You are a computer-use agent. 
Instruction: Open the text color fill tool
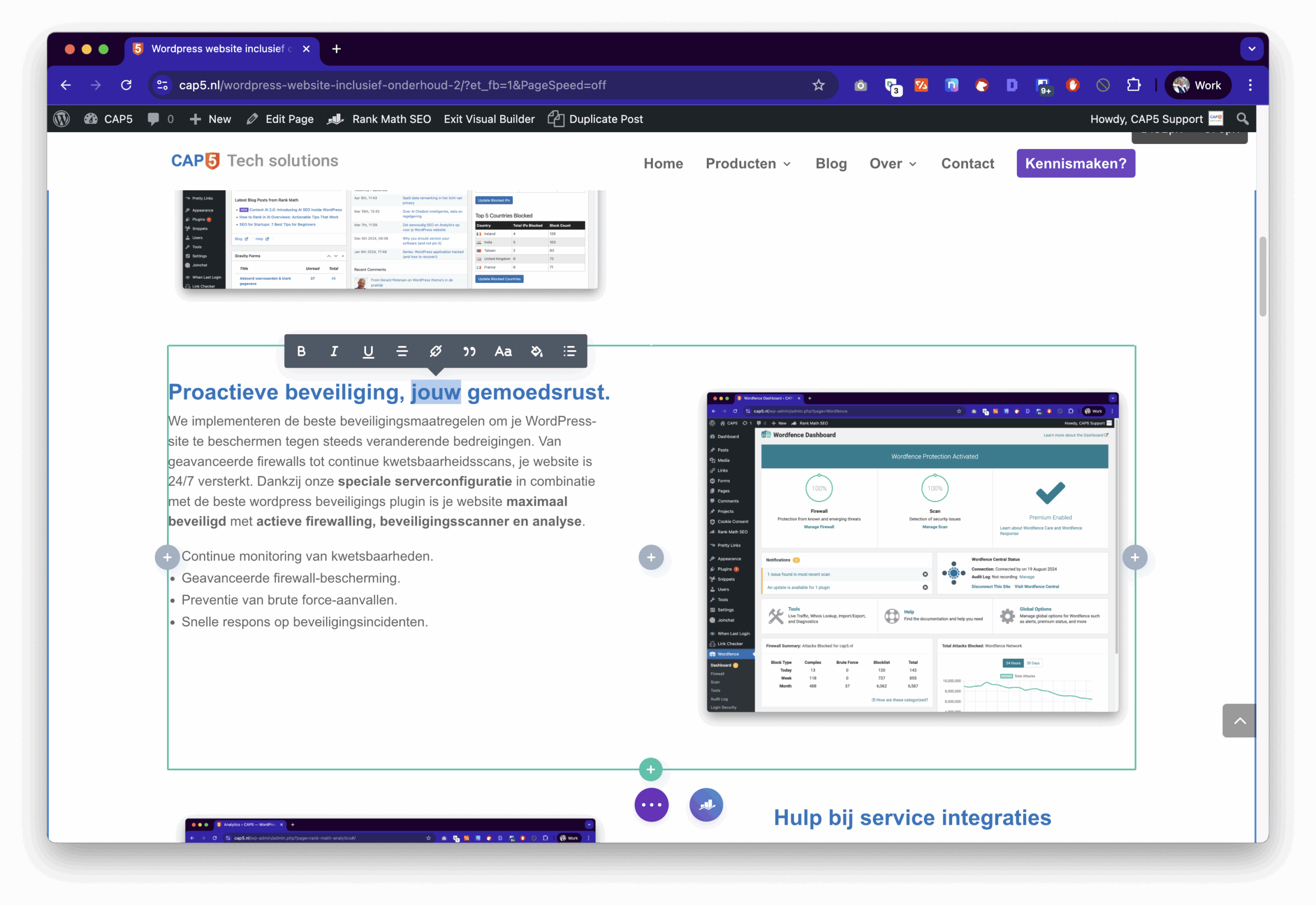[x=537, y=352]
